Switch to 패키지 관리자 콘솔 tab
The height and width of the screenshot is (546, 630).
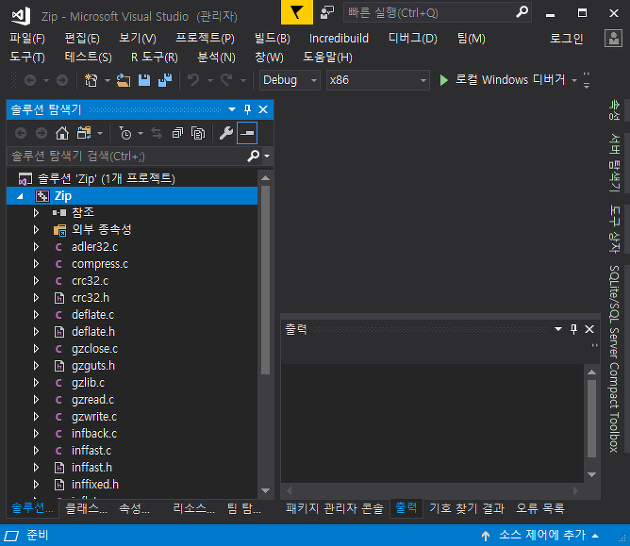tap(335, 509)
